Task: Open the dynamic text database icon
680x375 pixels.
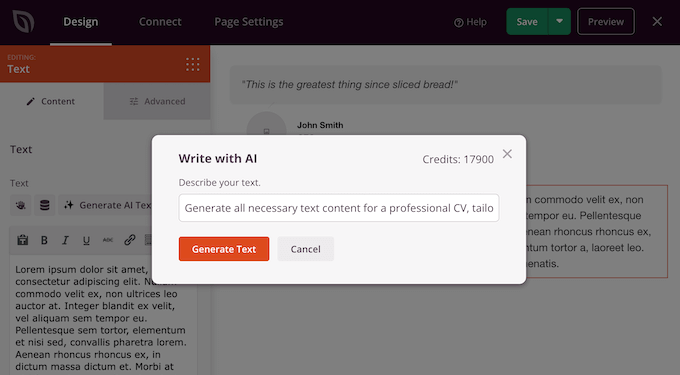Action: 44,205
